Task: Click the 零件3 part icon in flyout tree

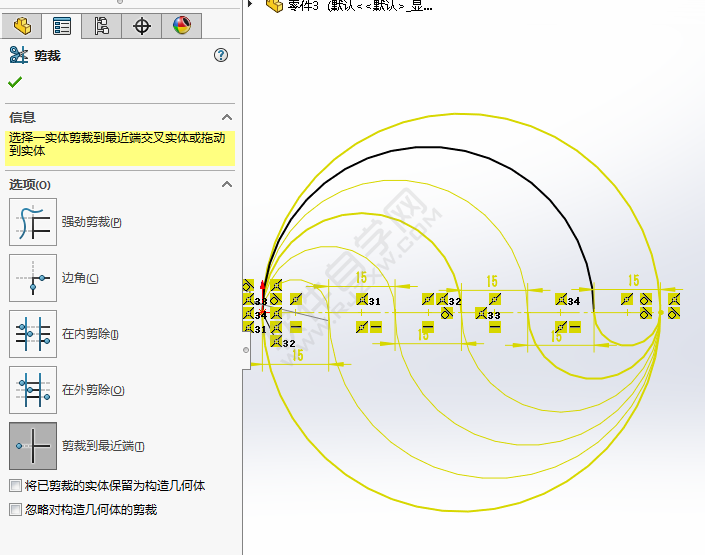Action: point(274,5)
